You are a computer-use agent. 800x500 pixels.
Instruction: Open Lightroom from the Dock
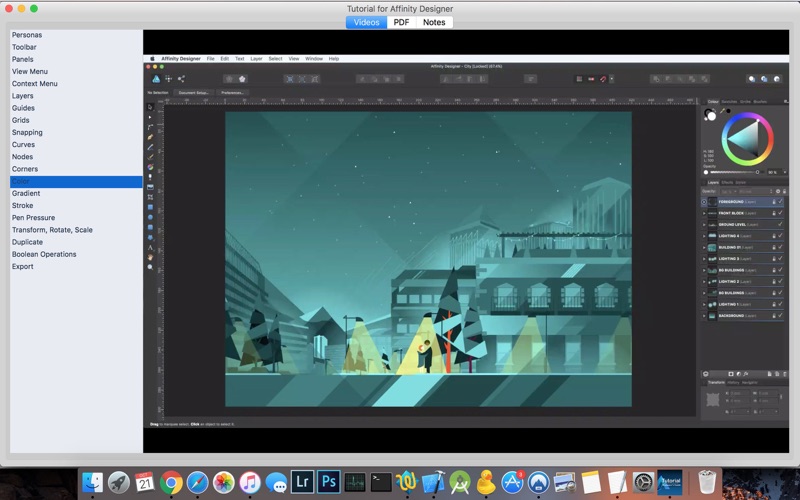(x=302, y=481)
